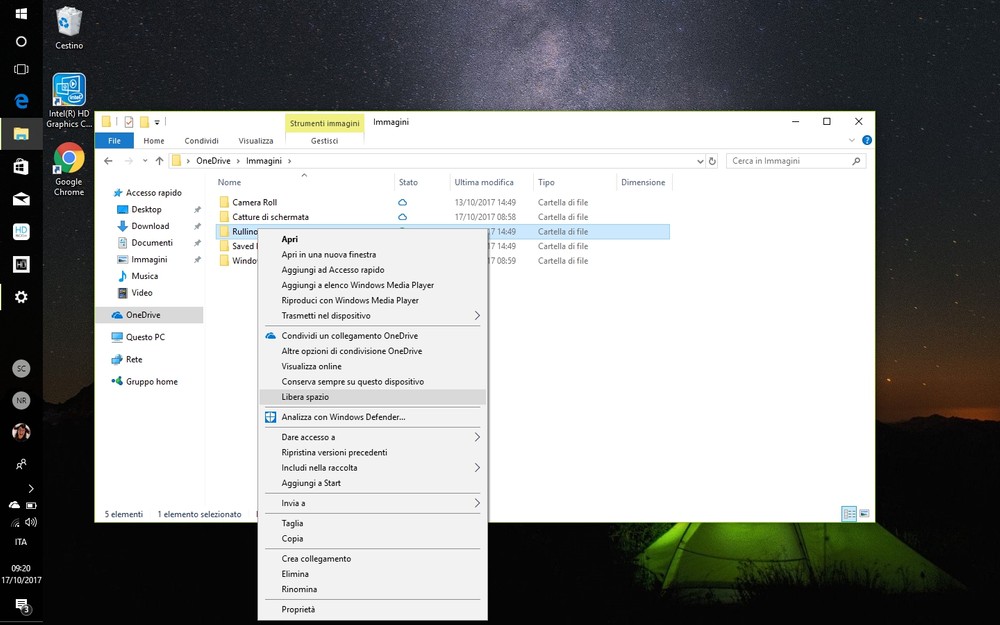
Task: Click the File Explorer help question mark icon
Action: [866, 141]
